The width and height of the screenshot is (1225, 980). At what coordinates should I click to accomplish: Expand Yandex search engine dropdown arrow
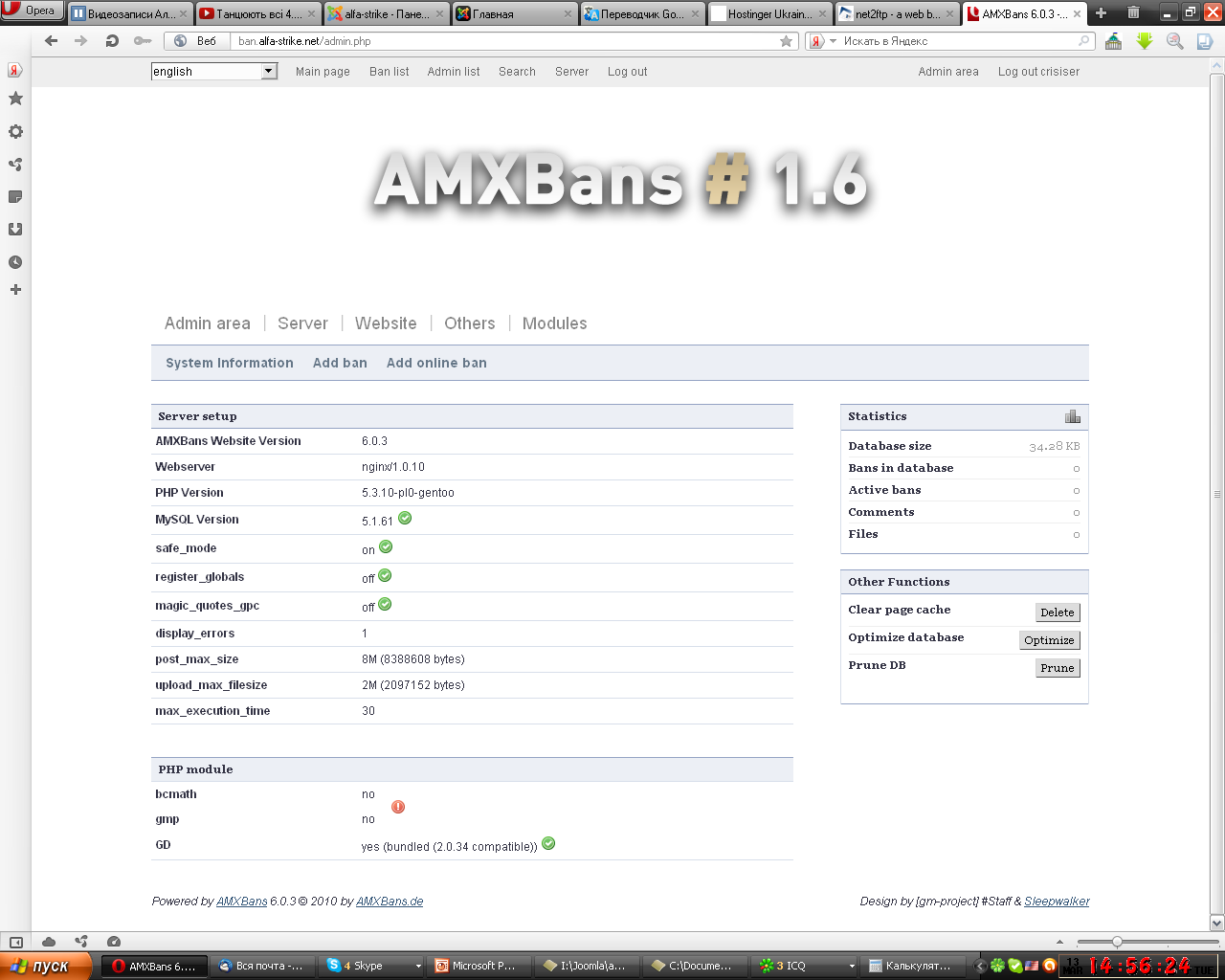833,41
